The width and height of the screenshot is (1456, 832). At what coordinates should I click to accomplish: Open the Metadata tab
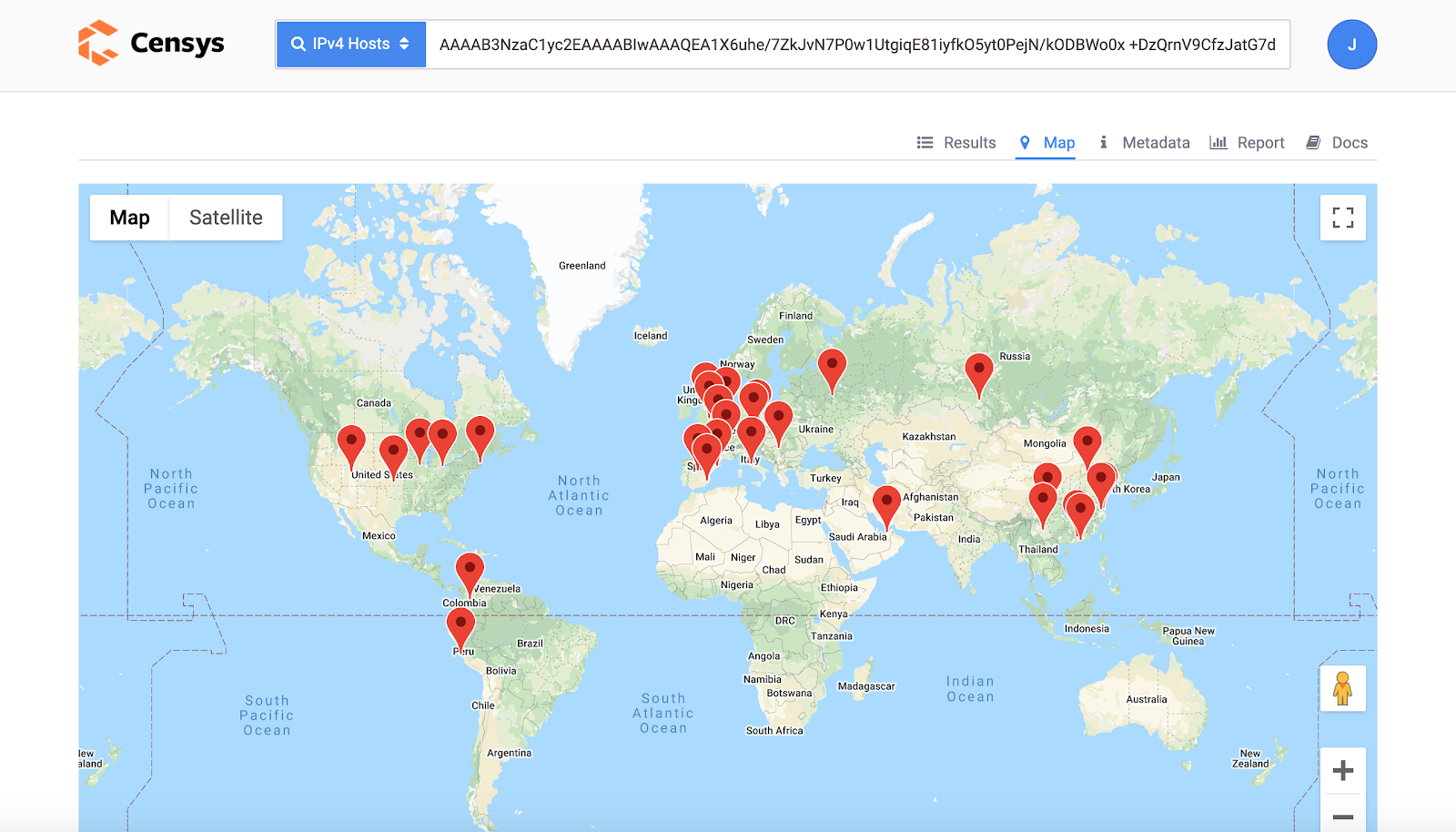(1145, 143)
